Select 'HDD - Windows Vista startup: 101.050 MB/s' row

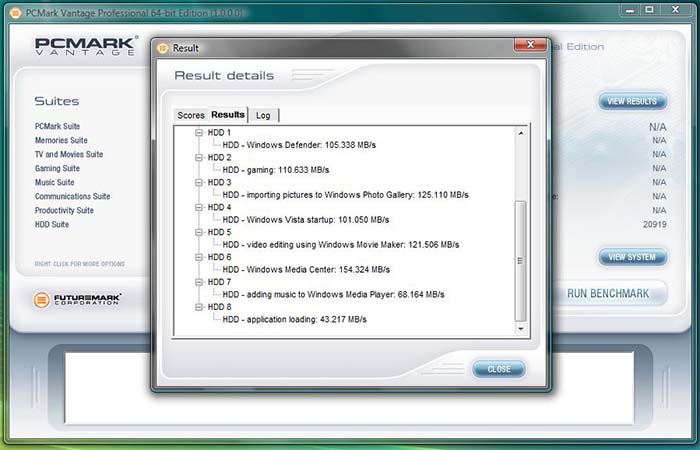[x=306, y=220]
